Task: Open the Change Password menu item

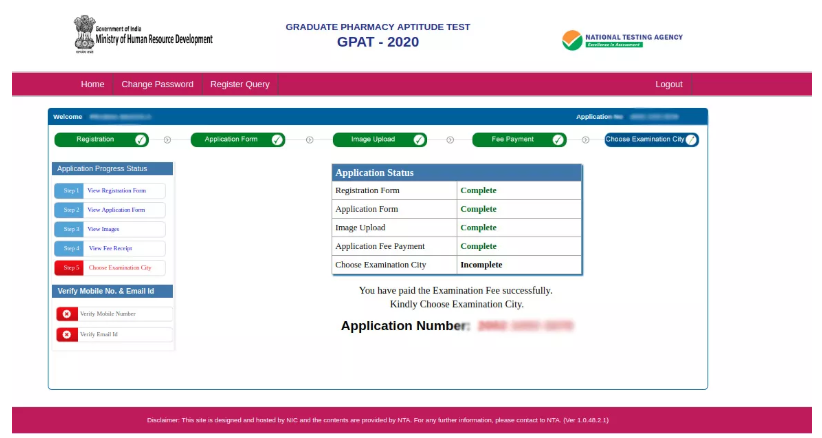Action: 157,84
